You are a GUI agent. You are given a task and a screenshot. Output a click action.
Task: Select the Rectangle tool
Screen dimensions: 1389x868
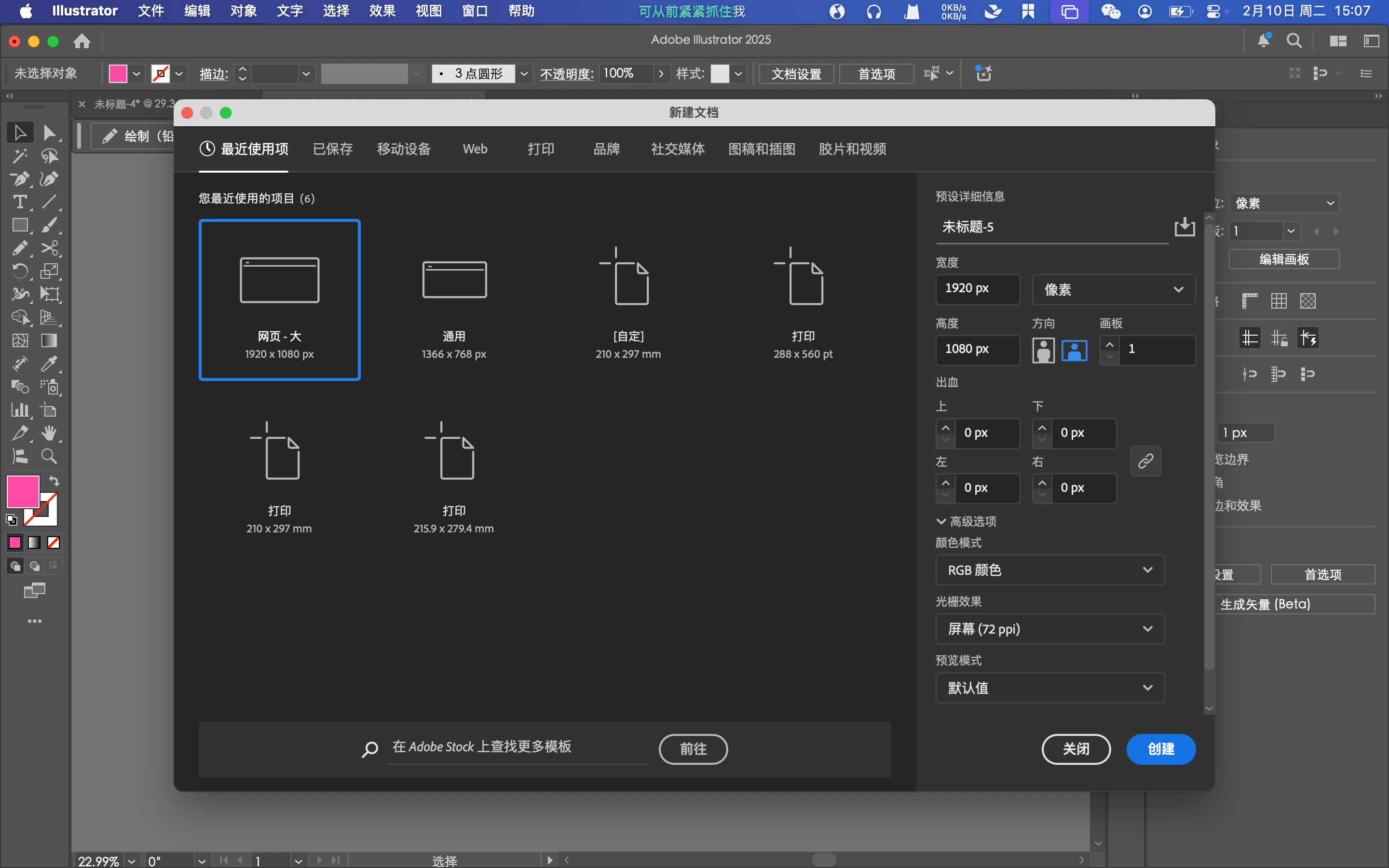point(20,225)
